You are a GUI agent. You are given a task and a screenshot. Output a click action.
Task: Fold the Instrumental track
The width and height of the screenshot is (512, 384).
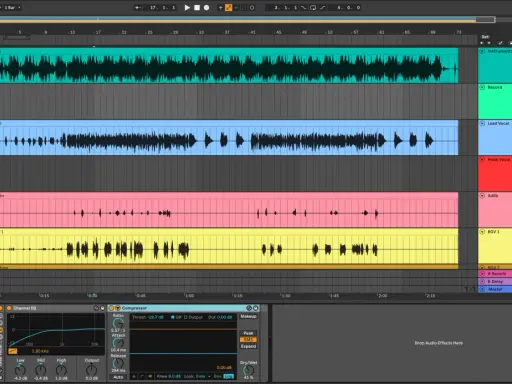pos(482,51)
